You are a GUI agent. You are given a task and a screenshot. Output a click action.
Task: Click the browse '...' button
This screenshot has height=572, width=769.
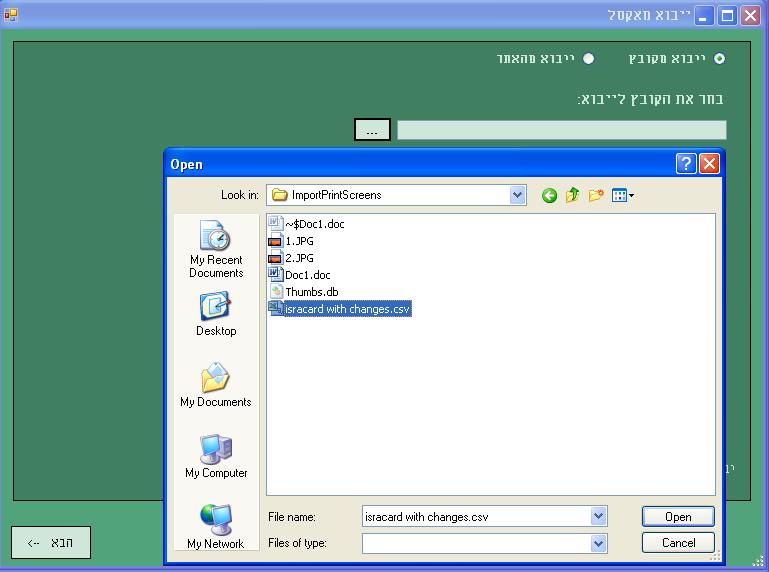pos(372,130)
